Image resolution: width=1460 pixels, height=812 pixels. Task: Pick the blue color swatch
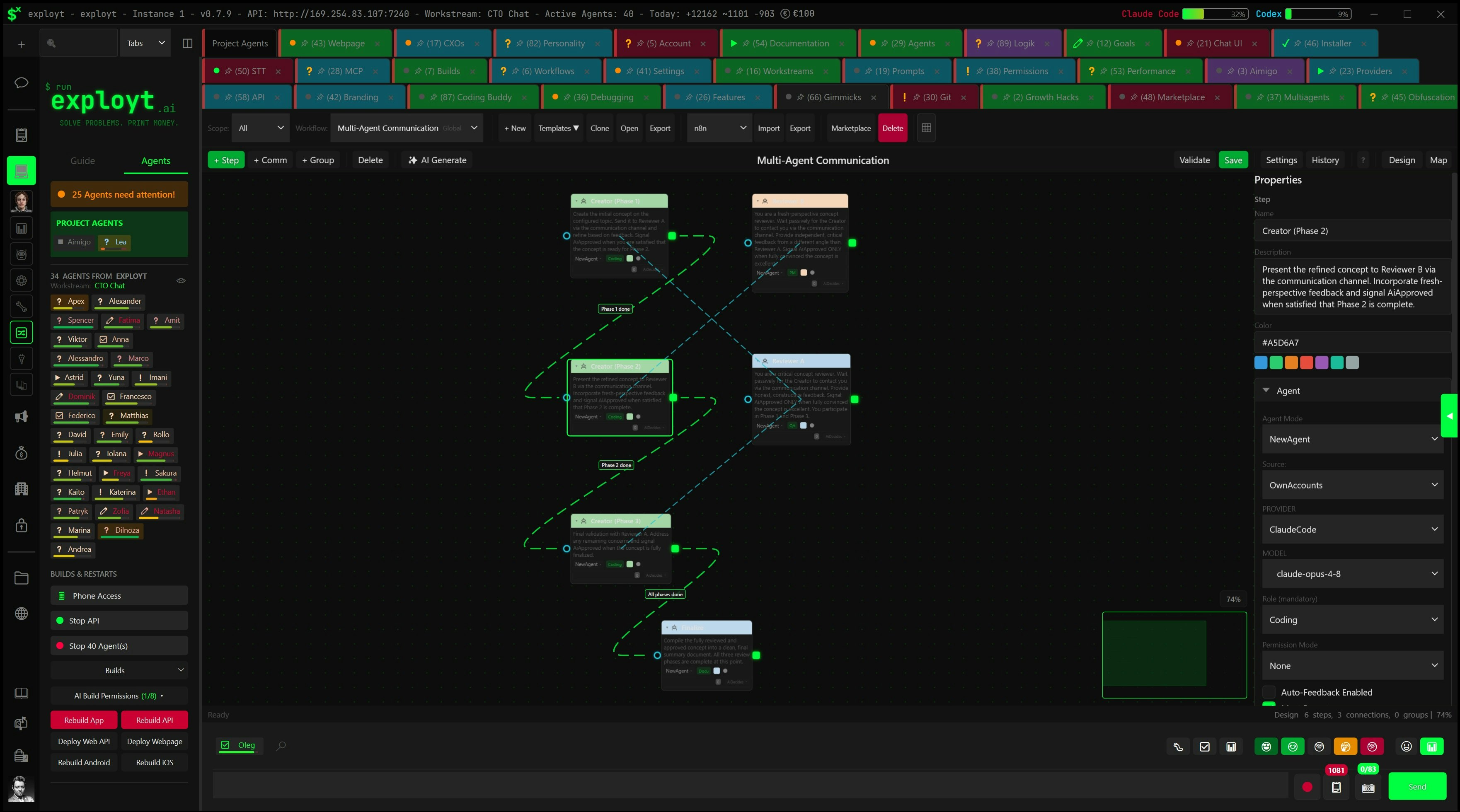(1261, 362)
